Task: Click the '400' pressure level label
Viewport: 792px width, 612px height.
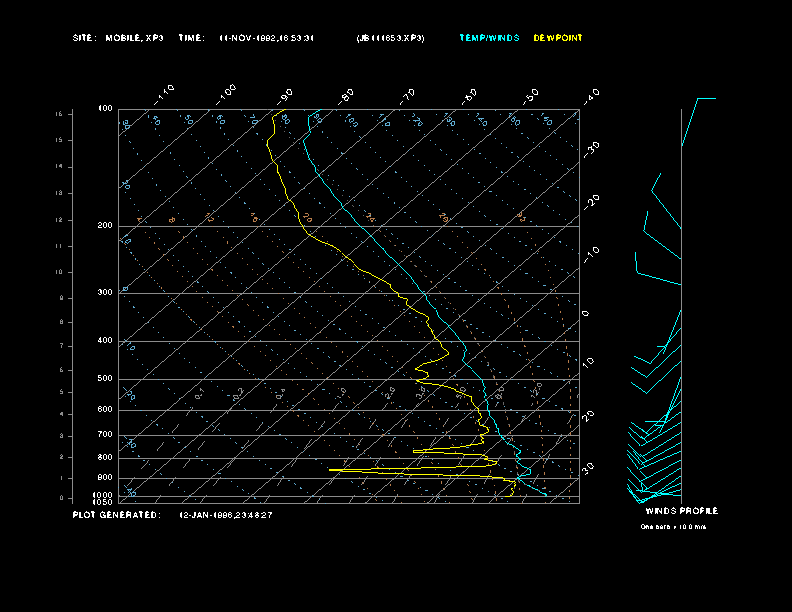Action: [x=105, y=340]
